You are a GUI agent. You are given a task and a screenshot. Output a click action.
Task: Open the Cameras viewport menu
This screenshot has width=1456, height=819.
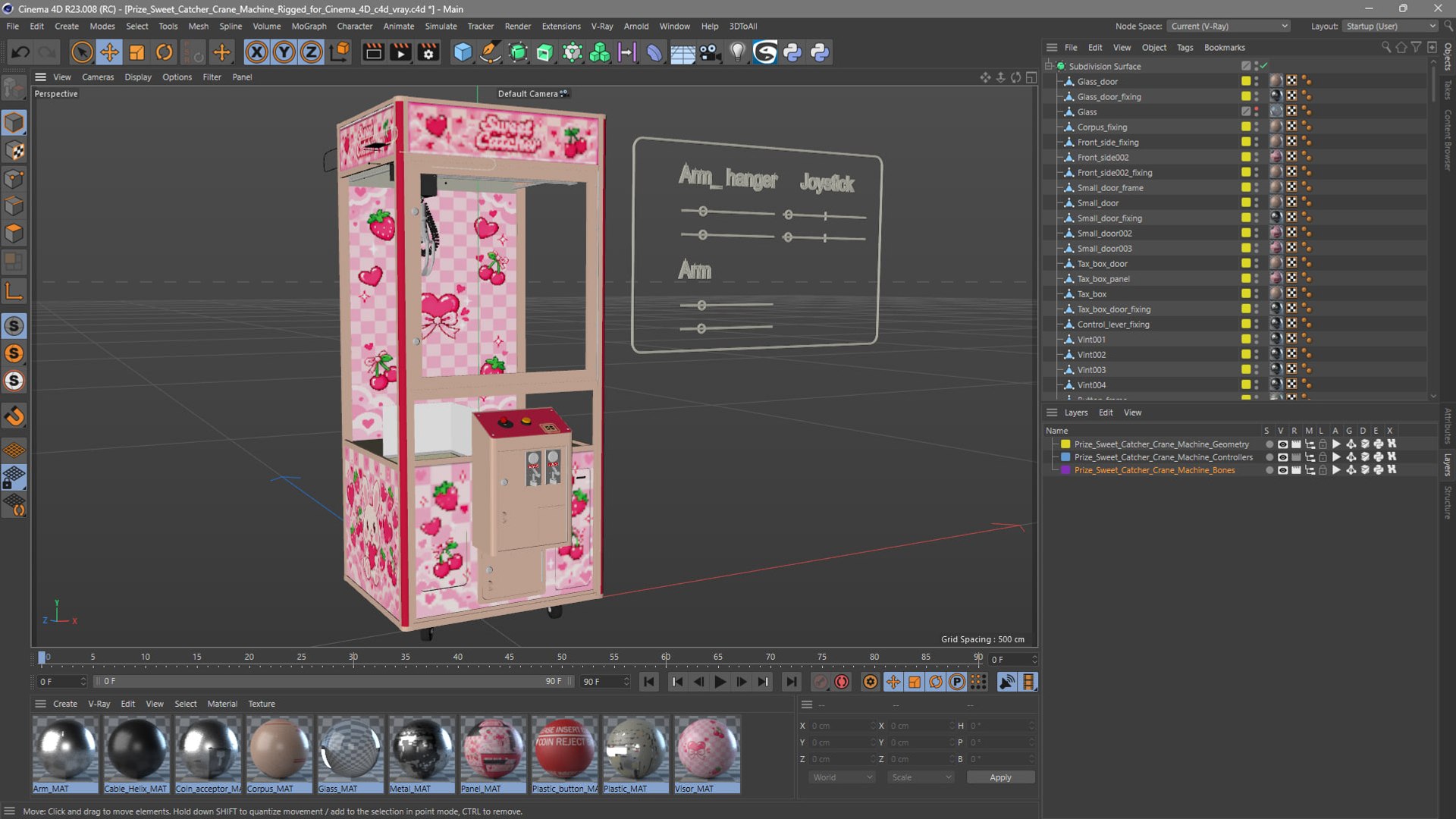tap(98, 77)
